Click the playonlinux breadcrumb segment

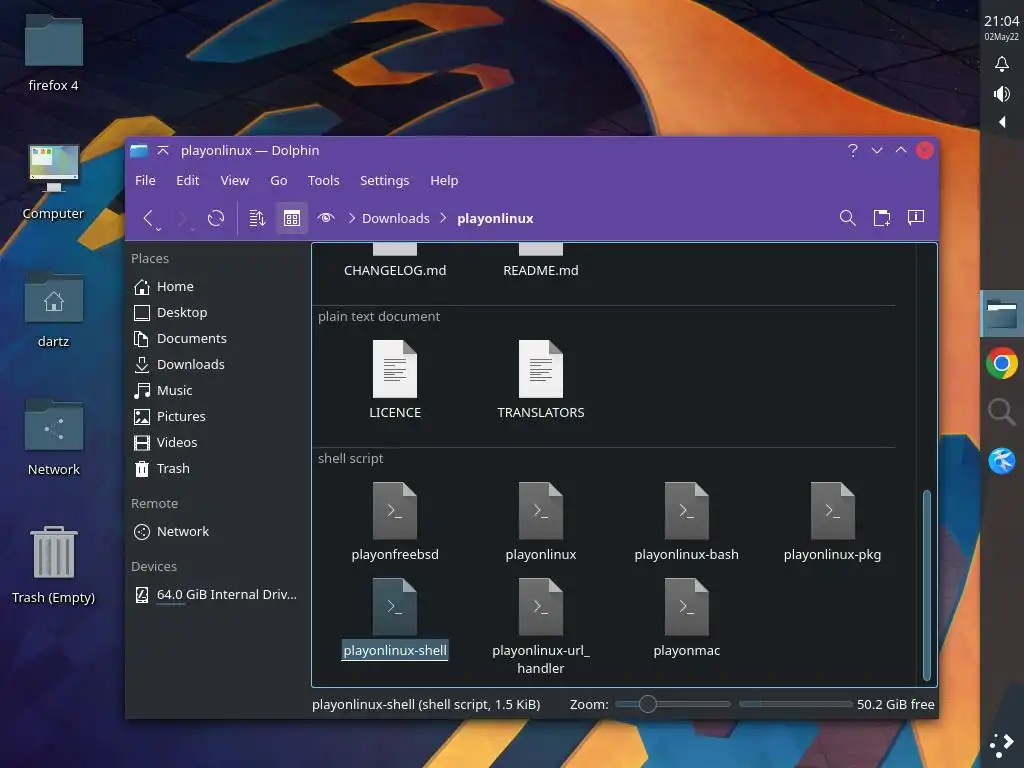495,218
